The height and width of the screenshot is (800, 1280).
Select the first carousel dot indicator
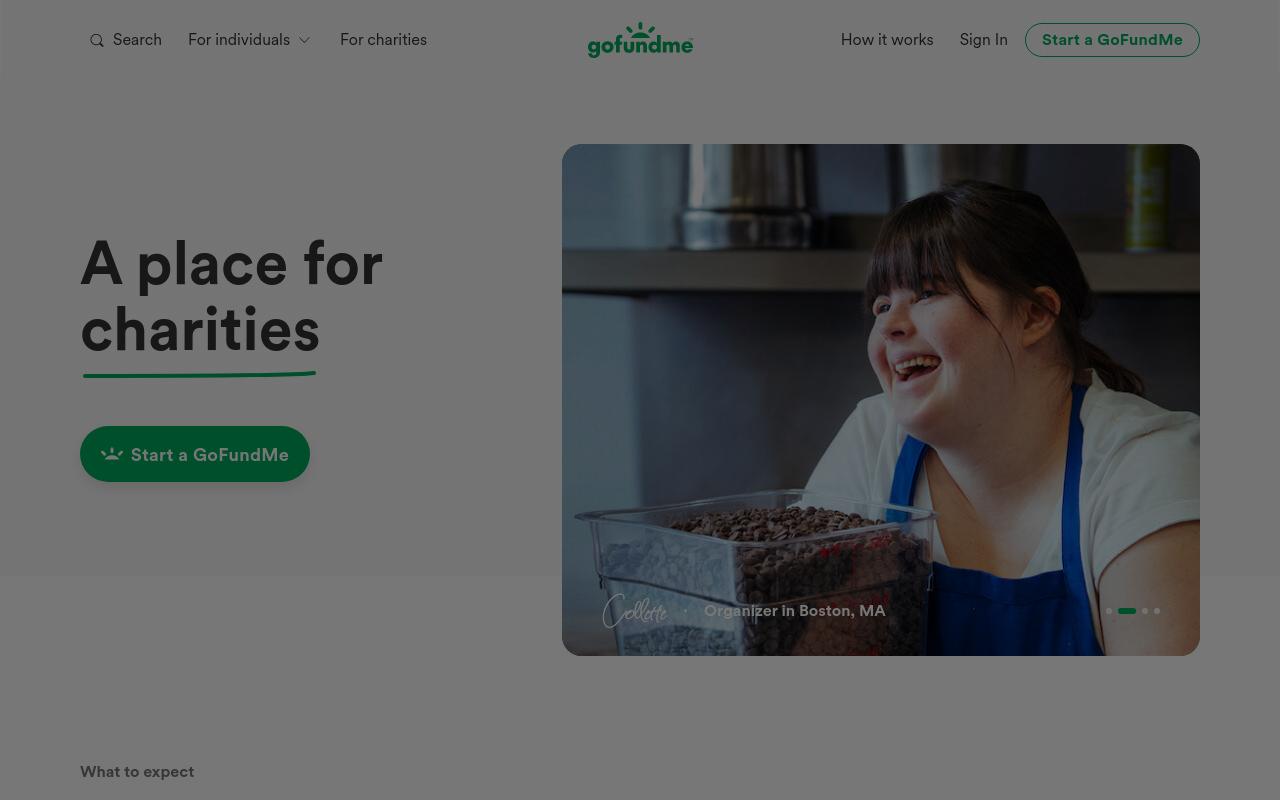[1109, 611]
